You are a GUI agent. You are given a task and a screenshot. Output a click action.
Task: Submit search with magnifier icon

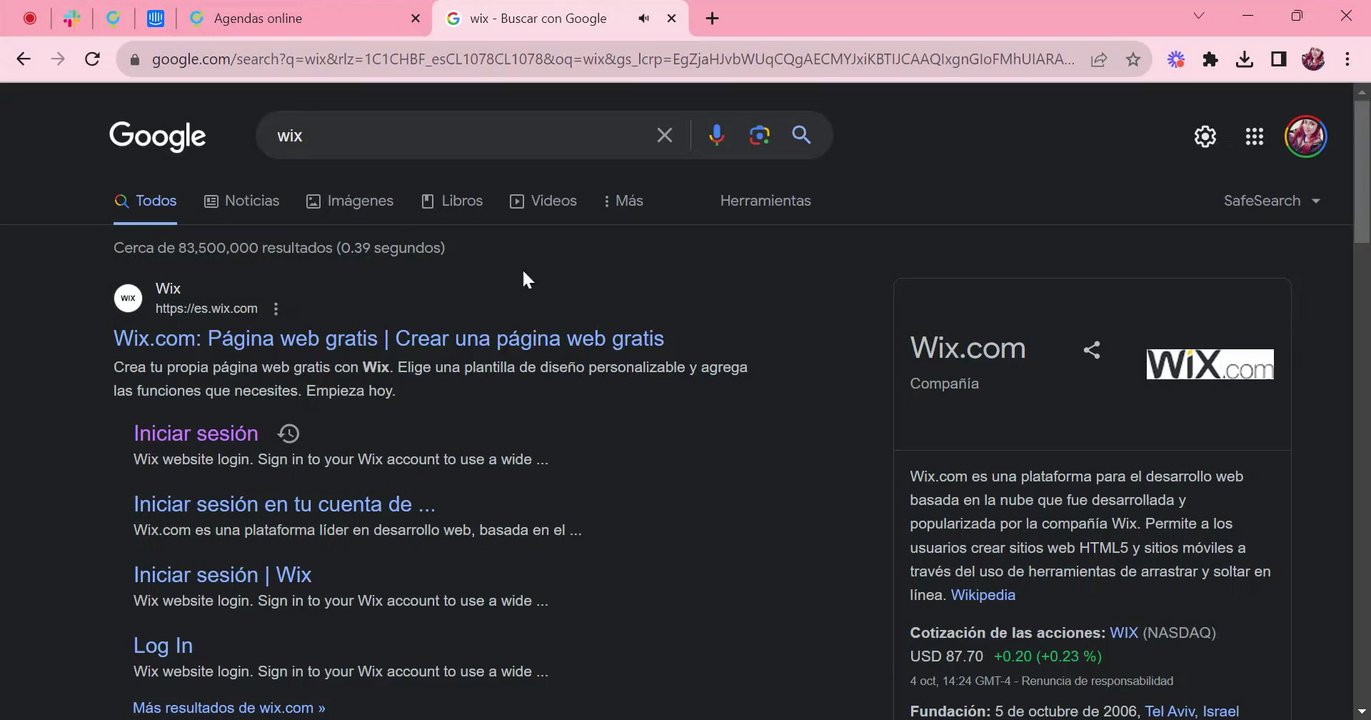click(801, 135)
